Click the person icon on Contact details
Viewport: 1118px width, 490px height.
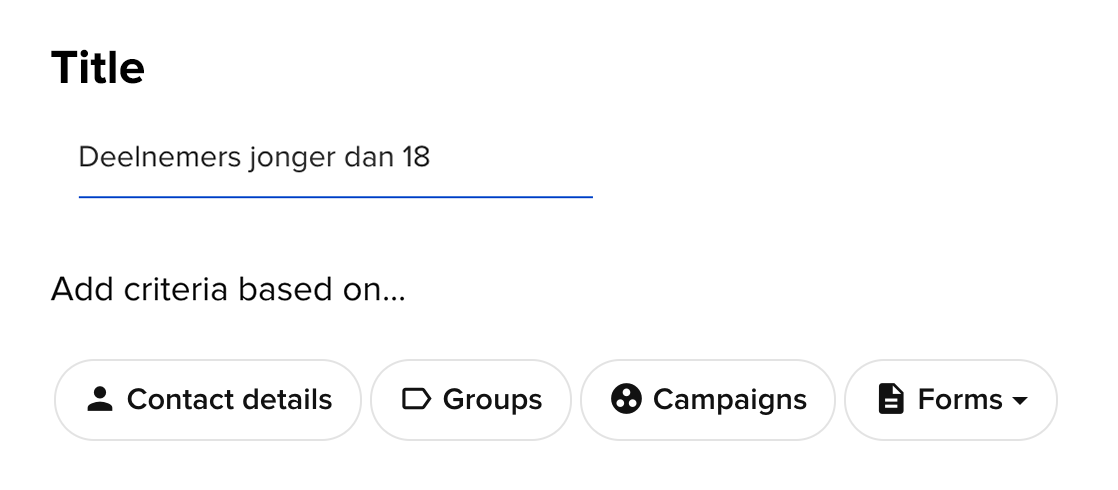tap(98, 400)
